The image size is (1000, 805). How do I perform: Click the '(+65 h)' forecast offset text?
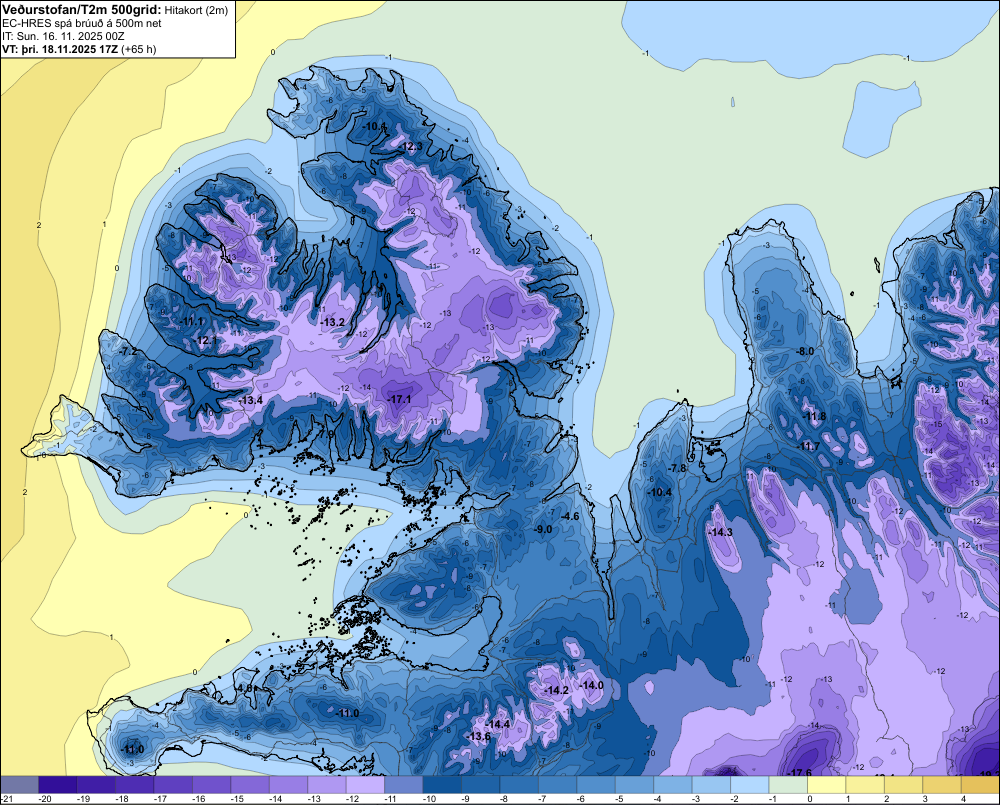click(x=138, y=49)
